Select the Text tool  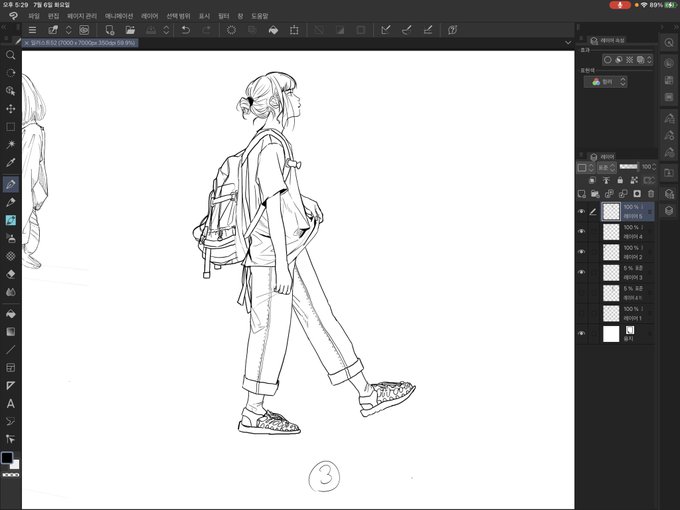tap(10, 404)
